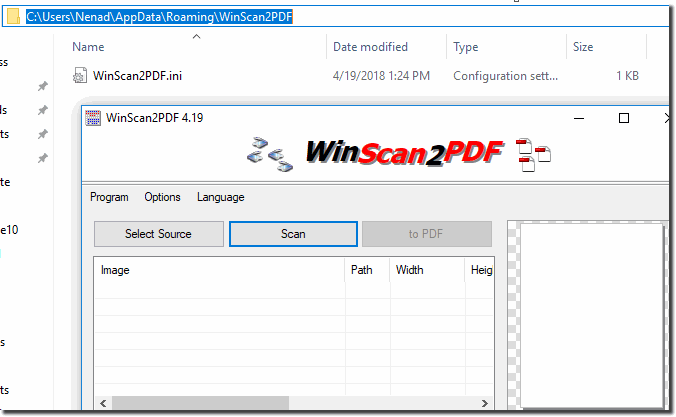Click the date 4/19/2018 1:24 PM

(x=381, y=76)
